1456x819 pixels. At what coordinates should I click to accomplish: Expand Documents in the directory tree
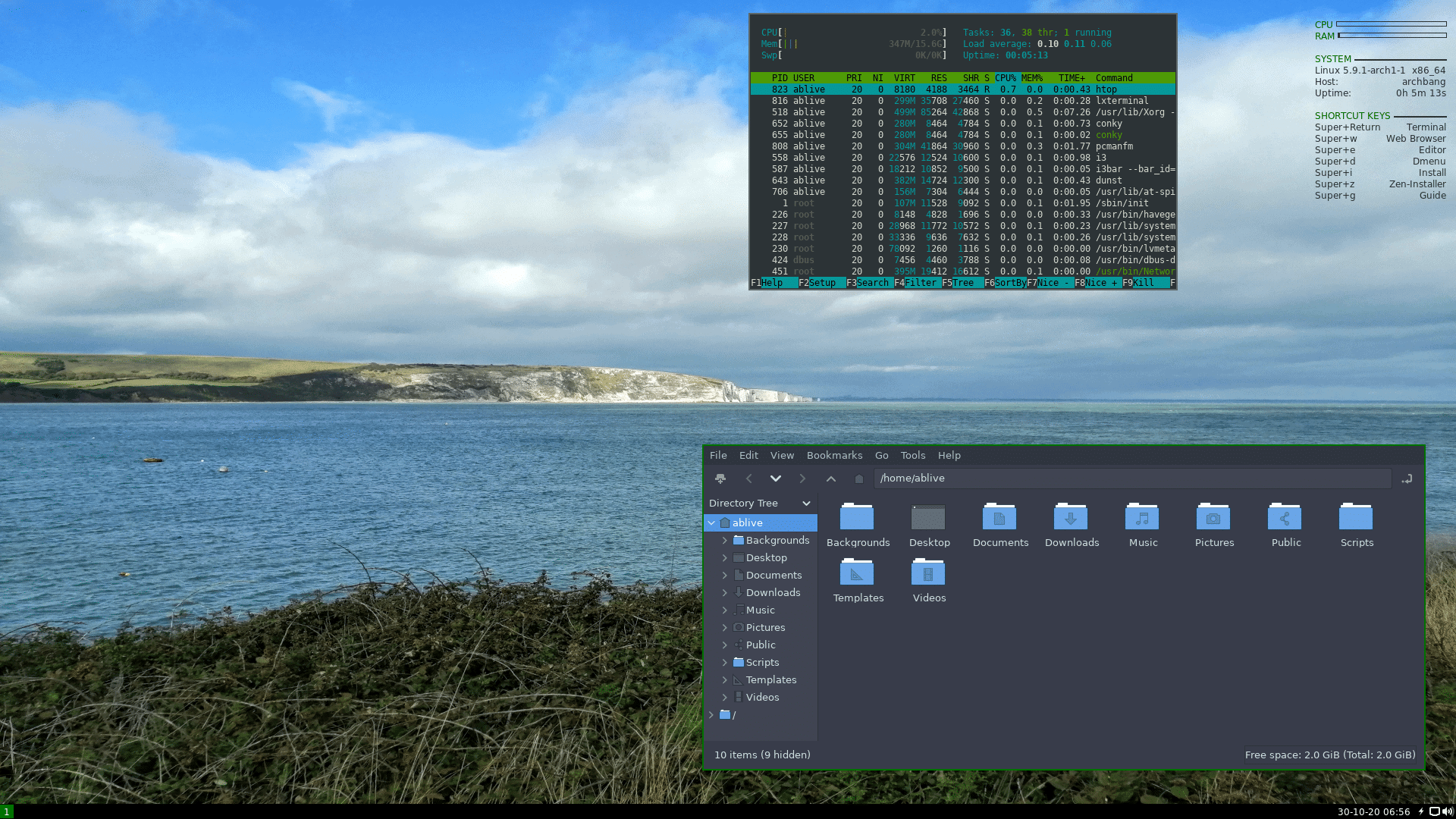point(724,575)
